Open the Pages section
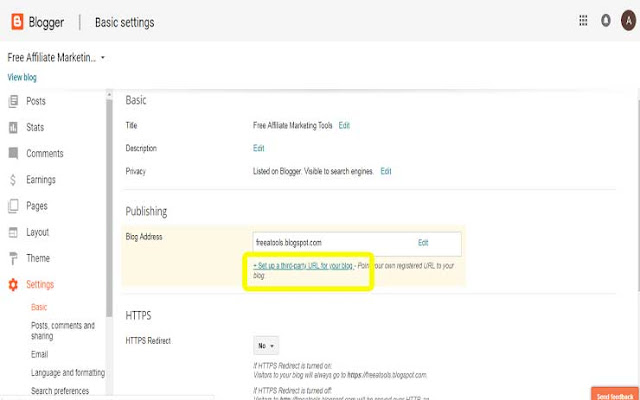The height and width of the screenshot is (400, 640). click(37, 206)
